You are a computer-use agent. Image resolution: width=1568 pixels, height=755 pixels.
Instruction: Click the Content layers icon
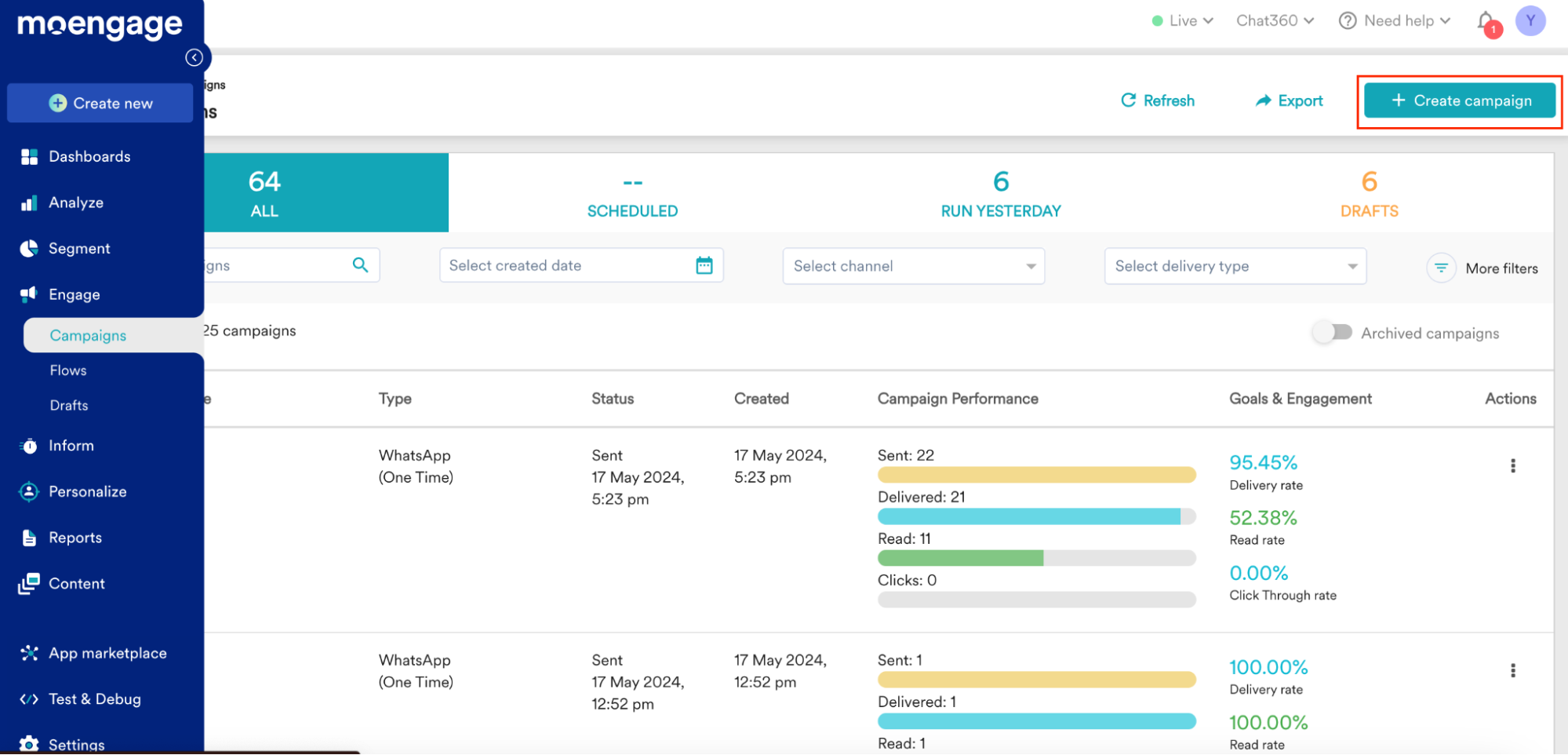pos(29,583)
